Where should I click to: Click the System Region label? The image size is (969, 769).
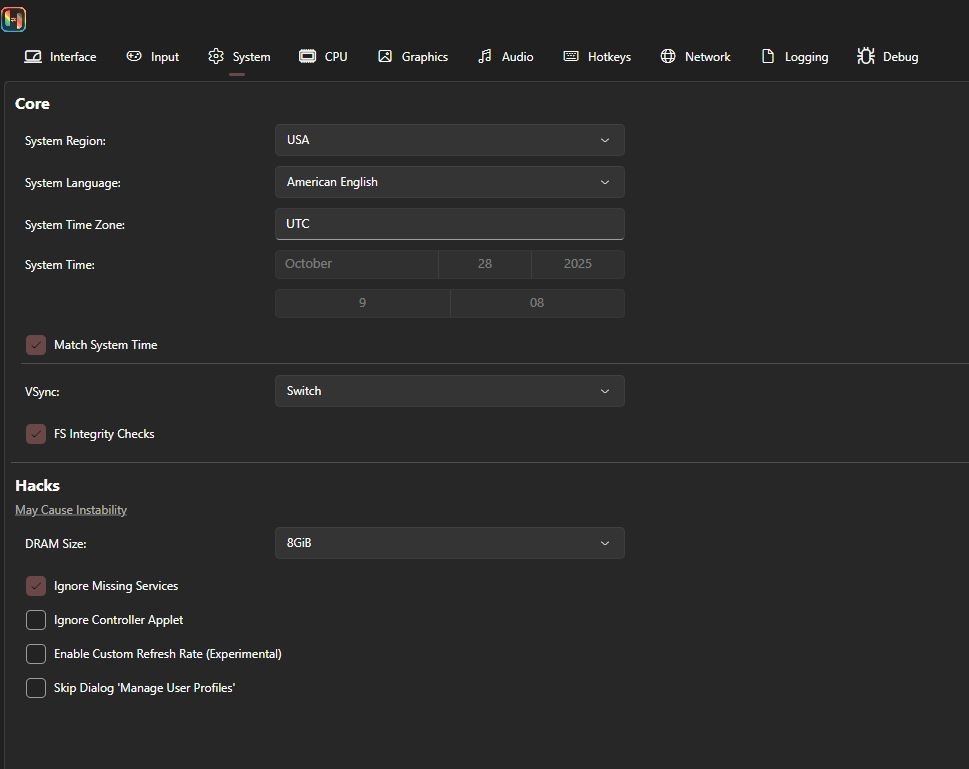tap(65, 141)
